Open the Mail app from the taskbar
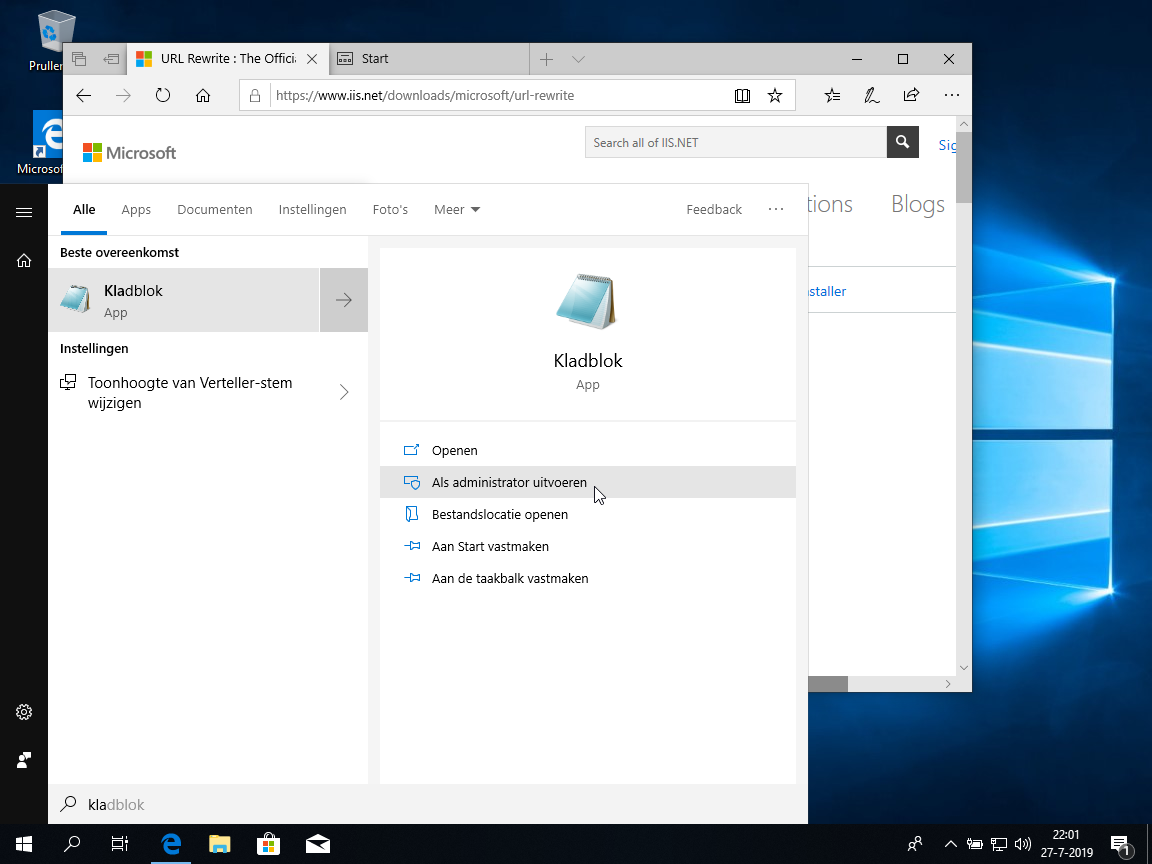The image size is (1152, 864). click(317, 843)
